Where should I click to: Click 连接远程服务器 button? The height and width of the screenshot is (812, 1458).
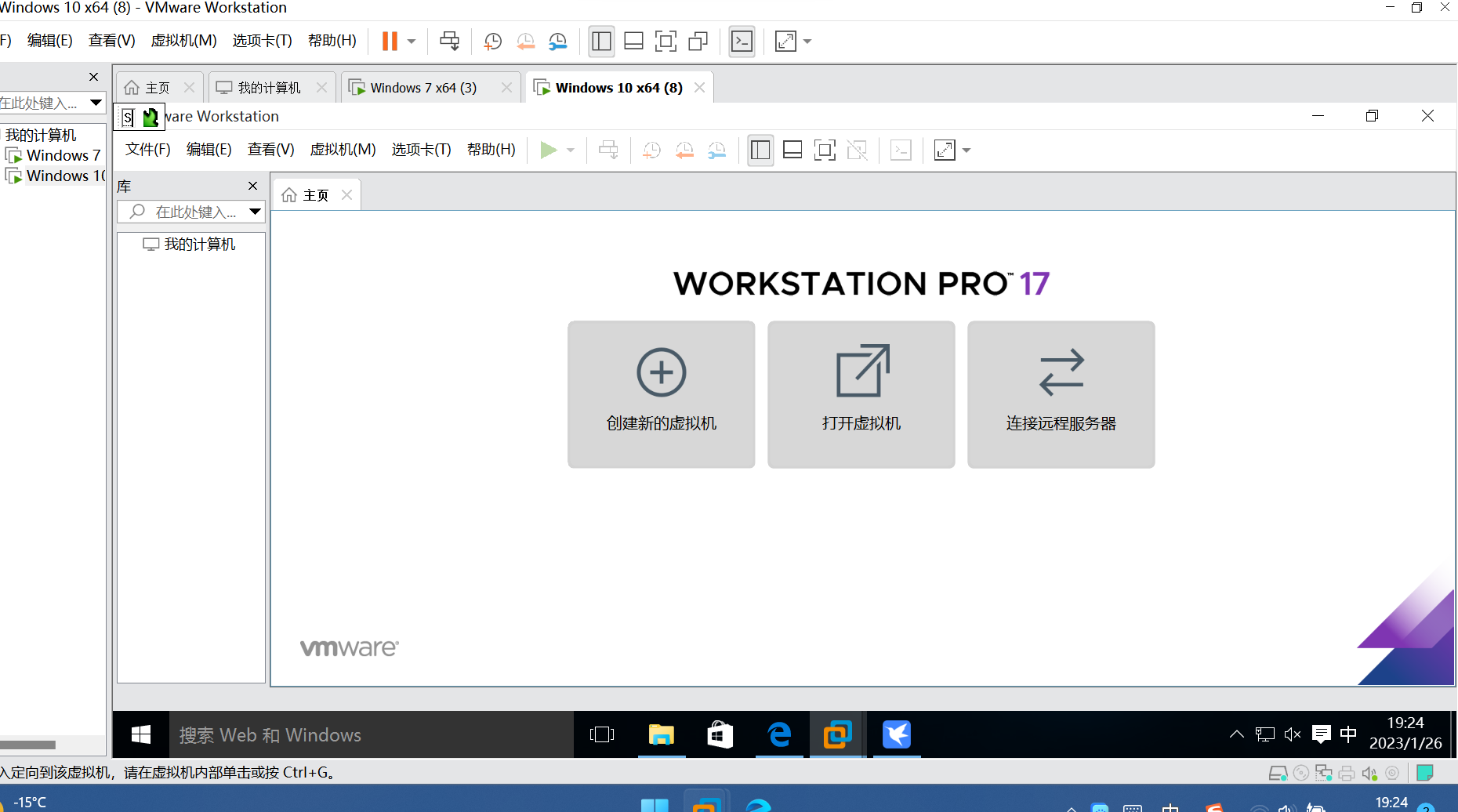pyautogui.click(x=1061, y=394)
